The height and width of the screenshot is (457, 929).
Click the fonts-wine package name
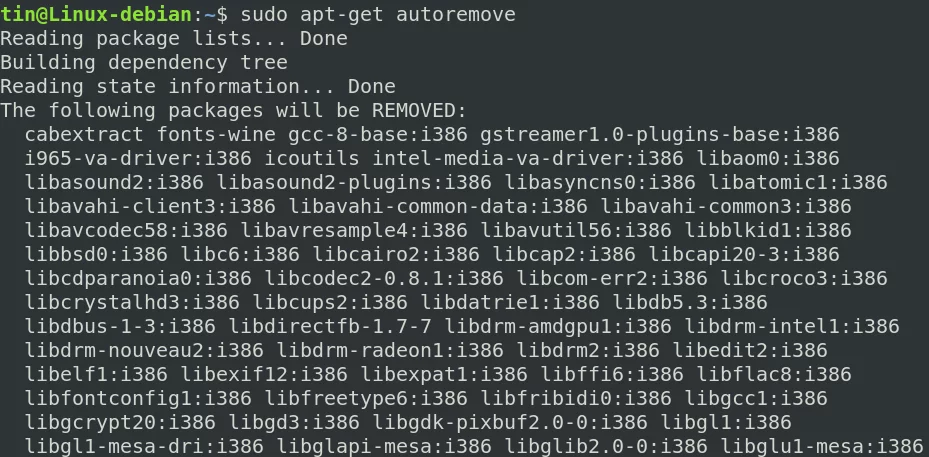(x=216, y=135)
